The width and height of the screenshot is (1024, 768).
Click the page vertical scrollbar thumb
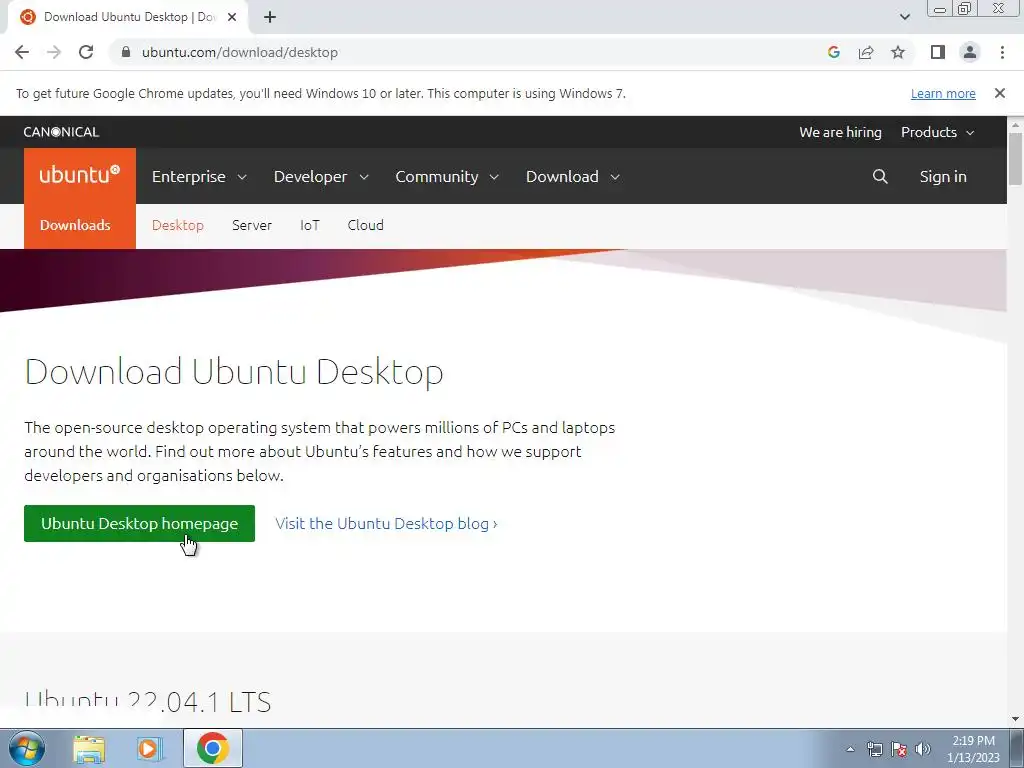click(x=1015, y=159)
